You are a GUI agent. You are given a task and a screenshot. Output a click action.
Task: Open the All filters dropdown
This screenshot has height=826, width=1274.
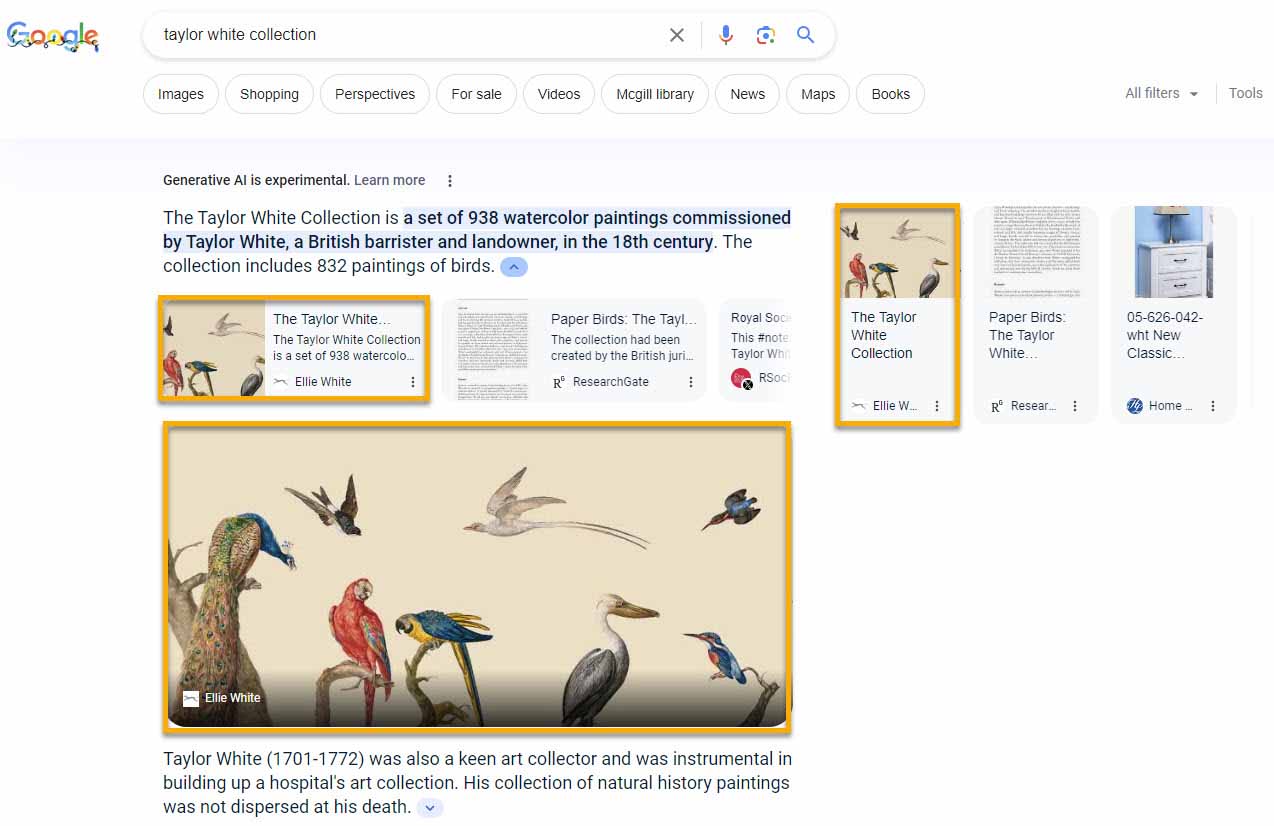pyautogui.click(x=1161, y=93)
